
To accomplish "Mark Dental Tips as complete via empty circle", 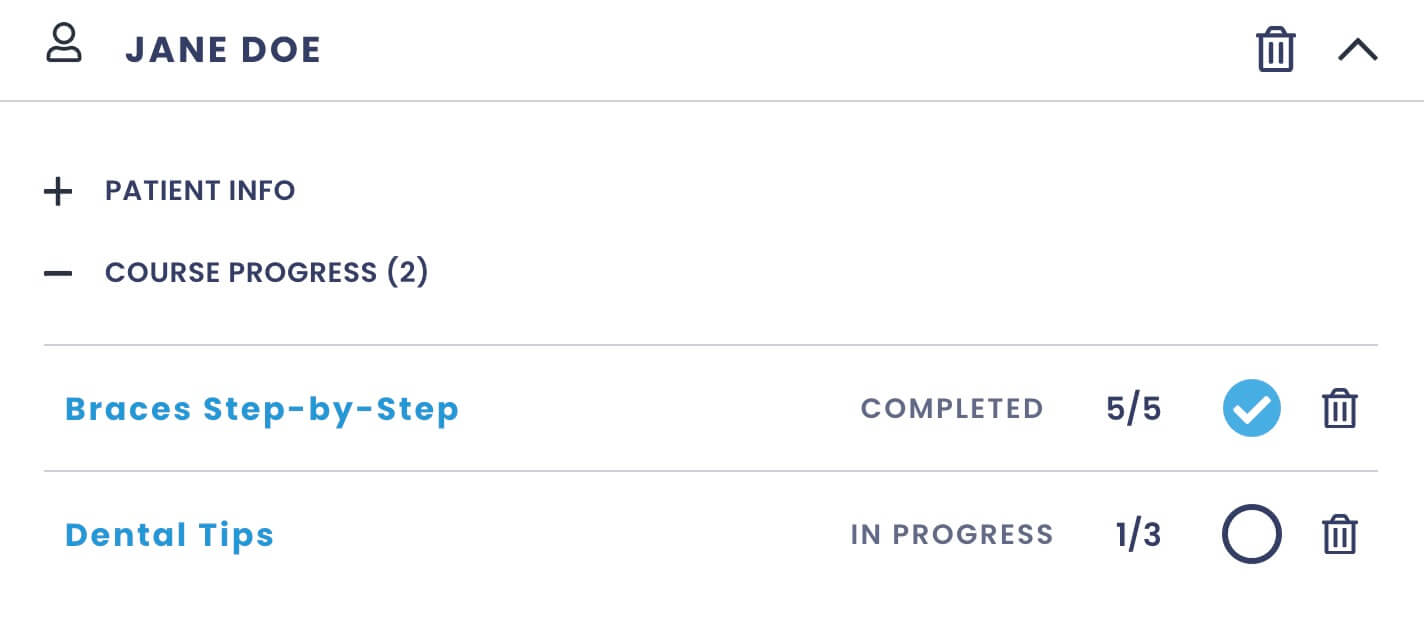I will tap(1251, 535).
